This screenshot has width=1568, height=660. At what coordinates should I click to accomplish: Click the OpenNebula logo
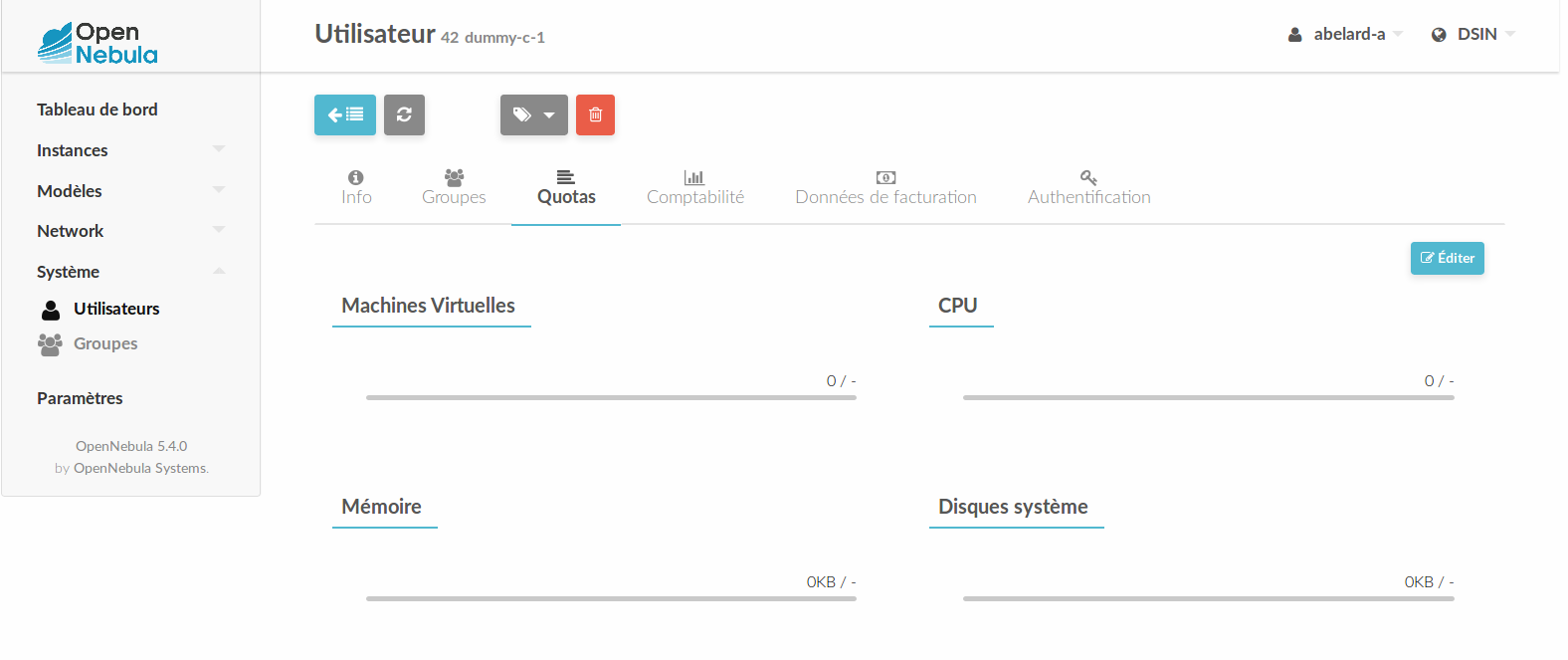tap(98, 43)
